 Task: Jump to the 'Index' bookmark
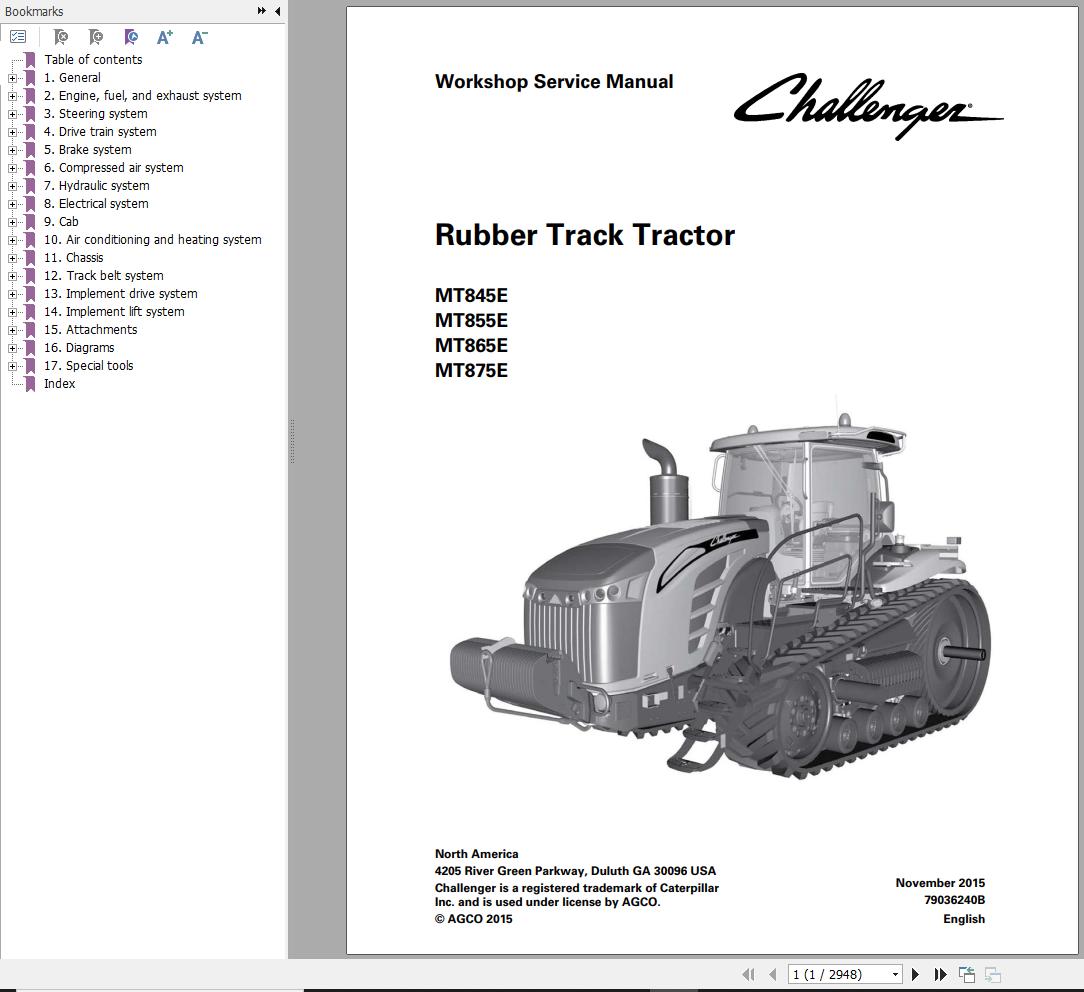point(59,384)
